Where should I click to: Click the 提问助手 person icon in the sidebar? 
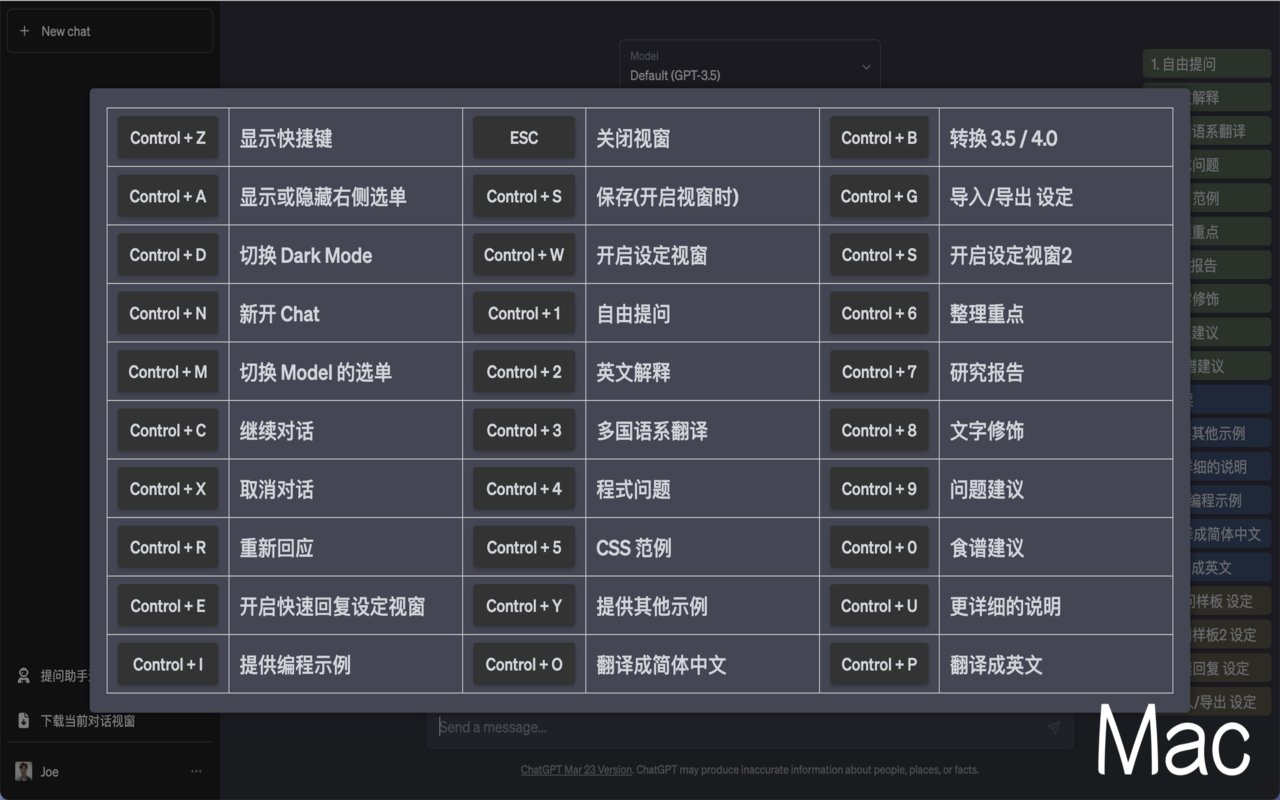(24, 676)
